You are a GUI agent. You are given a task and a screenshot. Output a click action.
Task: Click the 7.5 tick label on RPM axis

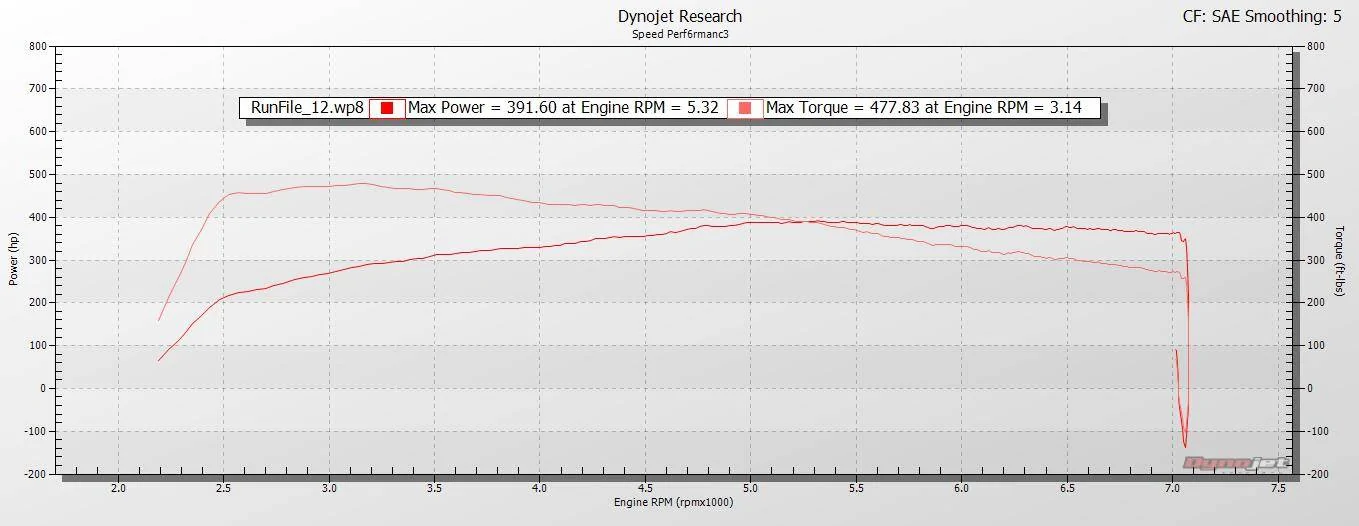(1277, 488)
